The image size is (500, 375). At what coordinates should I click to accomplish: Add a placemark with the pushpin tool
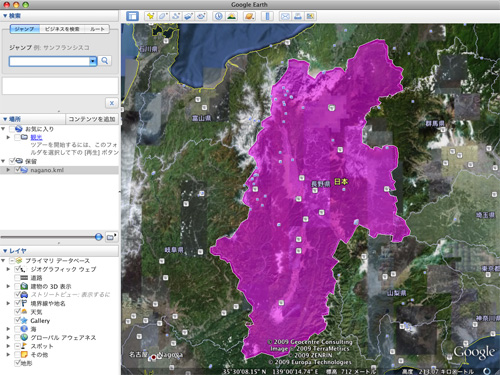click(150, 16)
